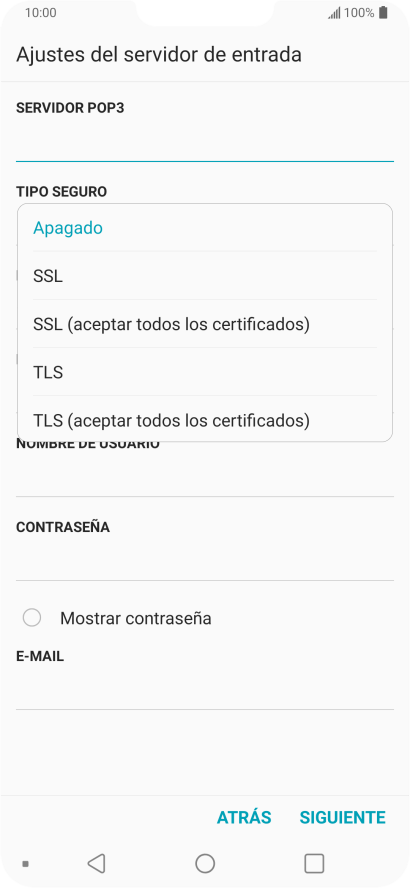410x888 pixels.
Task: Open recent apps square icon
Action: 314,863
